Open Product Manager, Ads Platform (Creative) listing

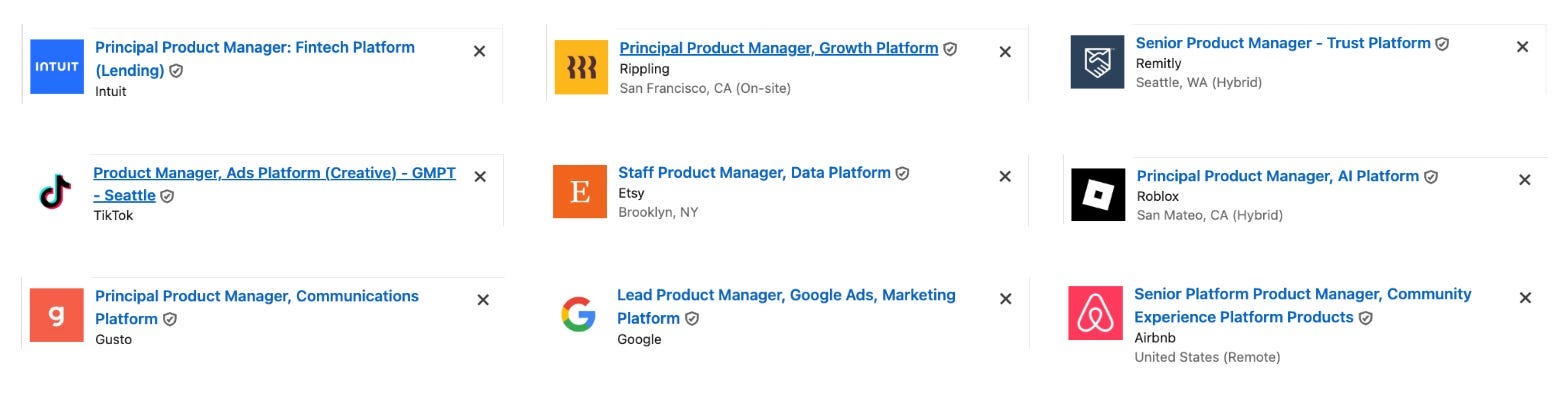coord(274,184)
